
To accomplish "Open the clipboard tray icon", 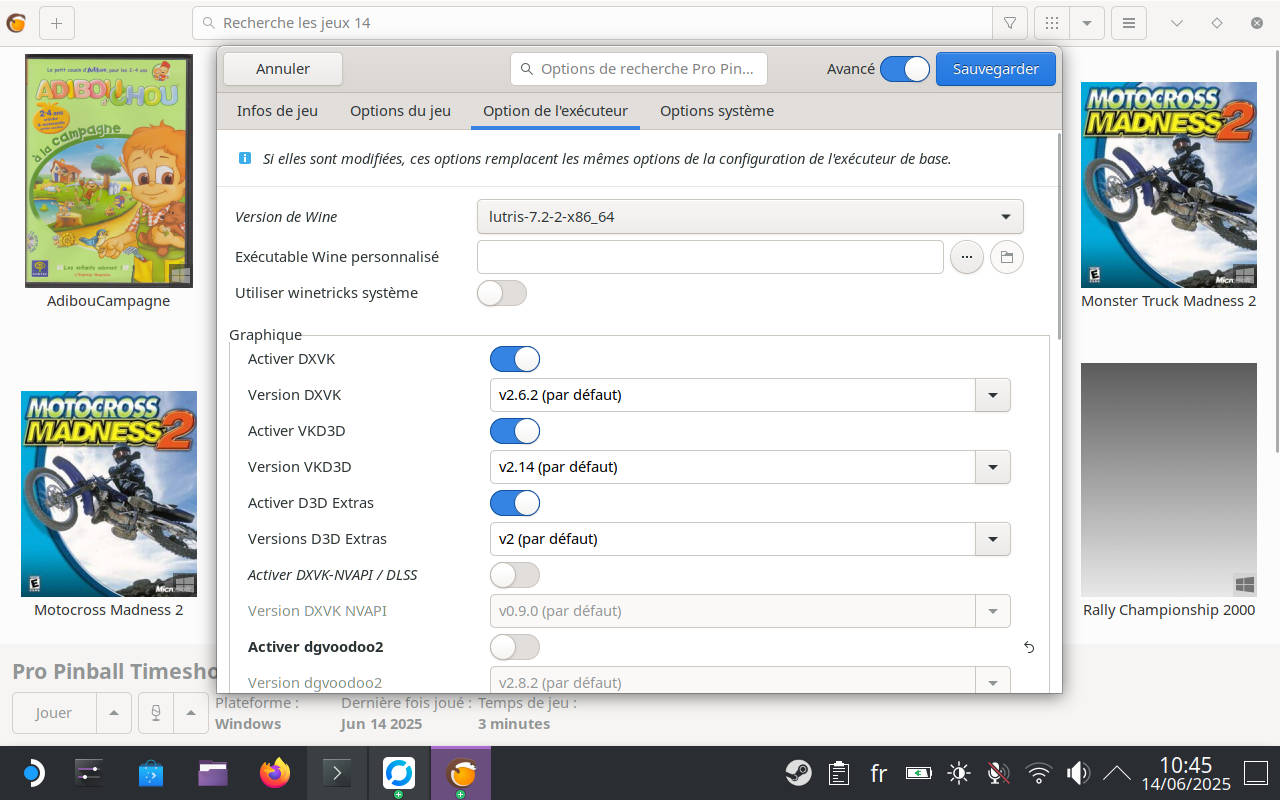I will pos(839,773).
